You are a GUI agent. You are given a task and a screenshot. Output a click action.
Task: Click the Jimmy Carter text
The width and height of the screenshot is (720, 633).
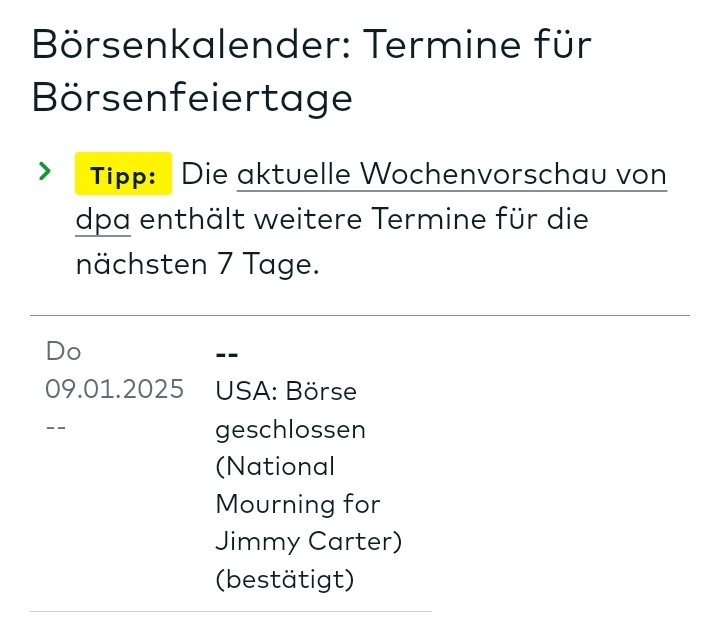click(308, 541)
